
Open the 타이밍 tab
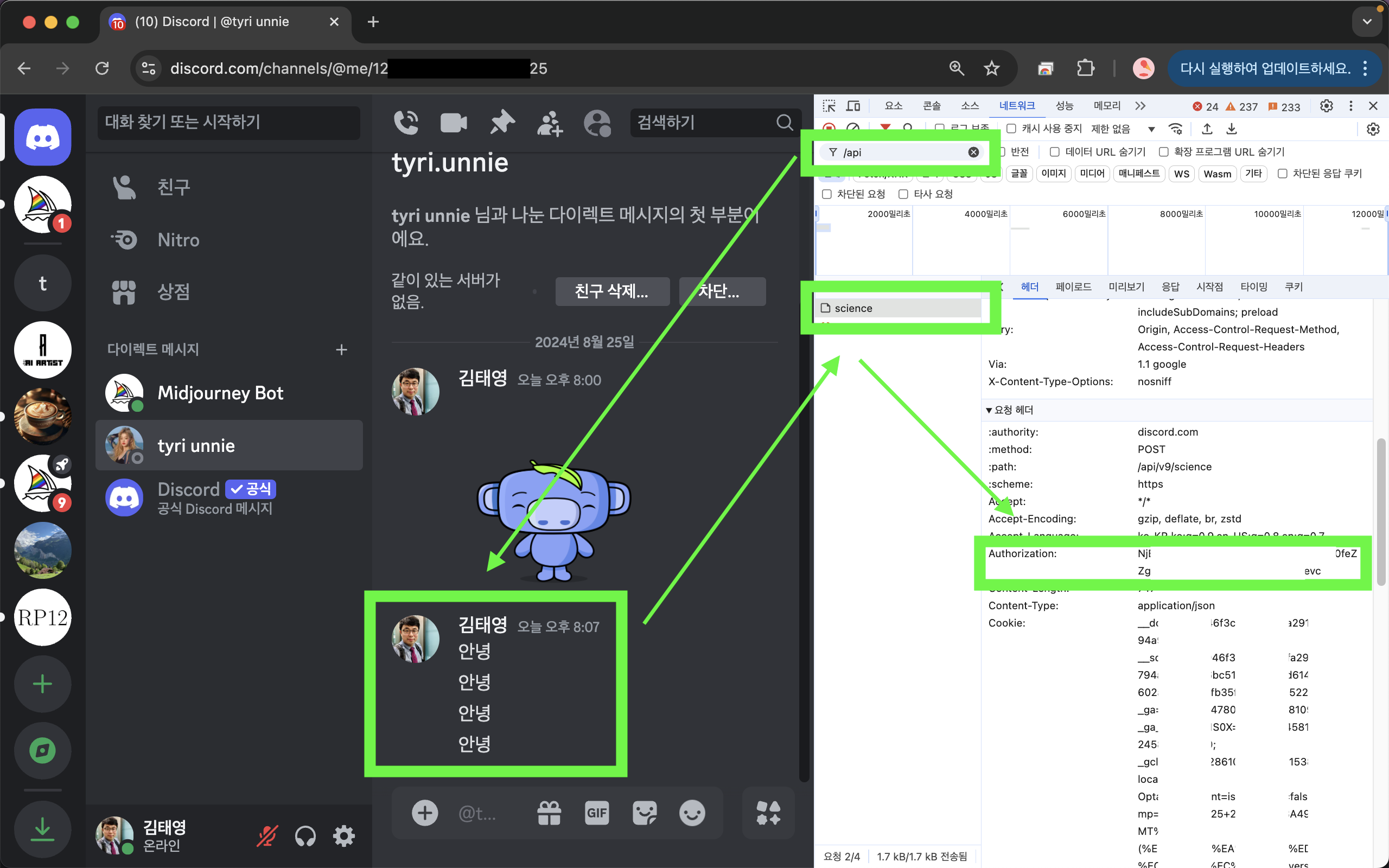pos(1253,287)
